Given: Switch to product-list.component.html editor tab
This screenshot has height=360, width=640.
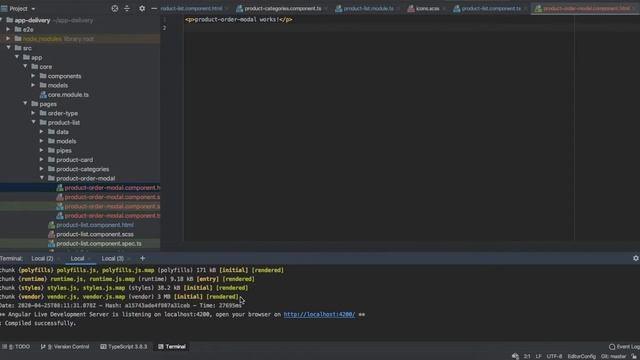Looking at the screenshot, I should point(191,9).
